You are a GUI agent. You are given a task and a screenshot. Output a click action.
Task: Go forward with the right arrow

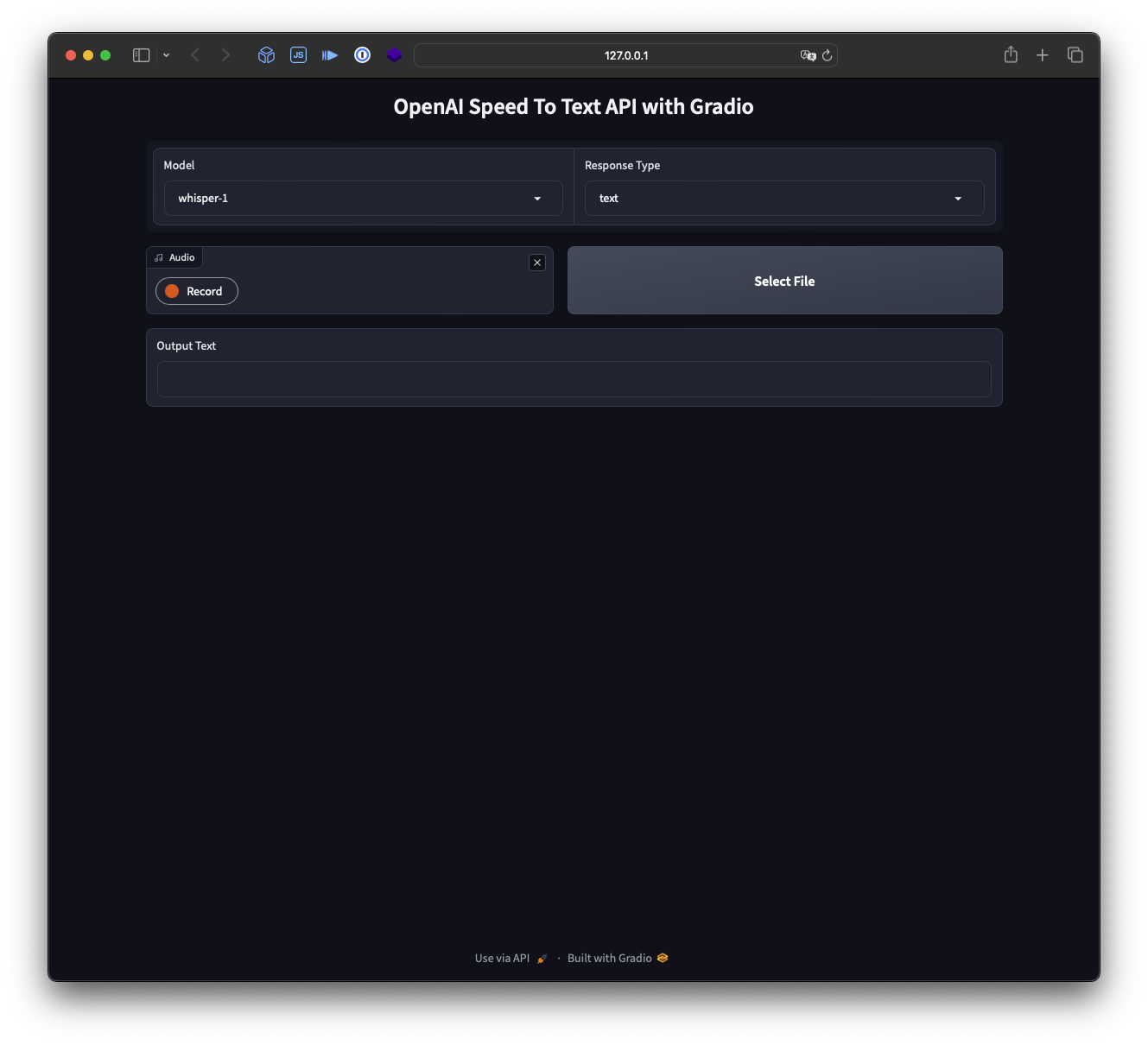click(x=225, y=55)
